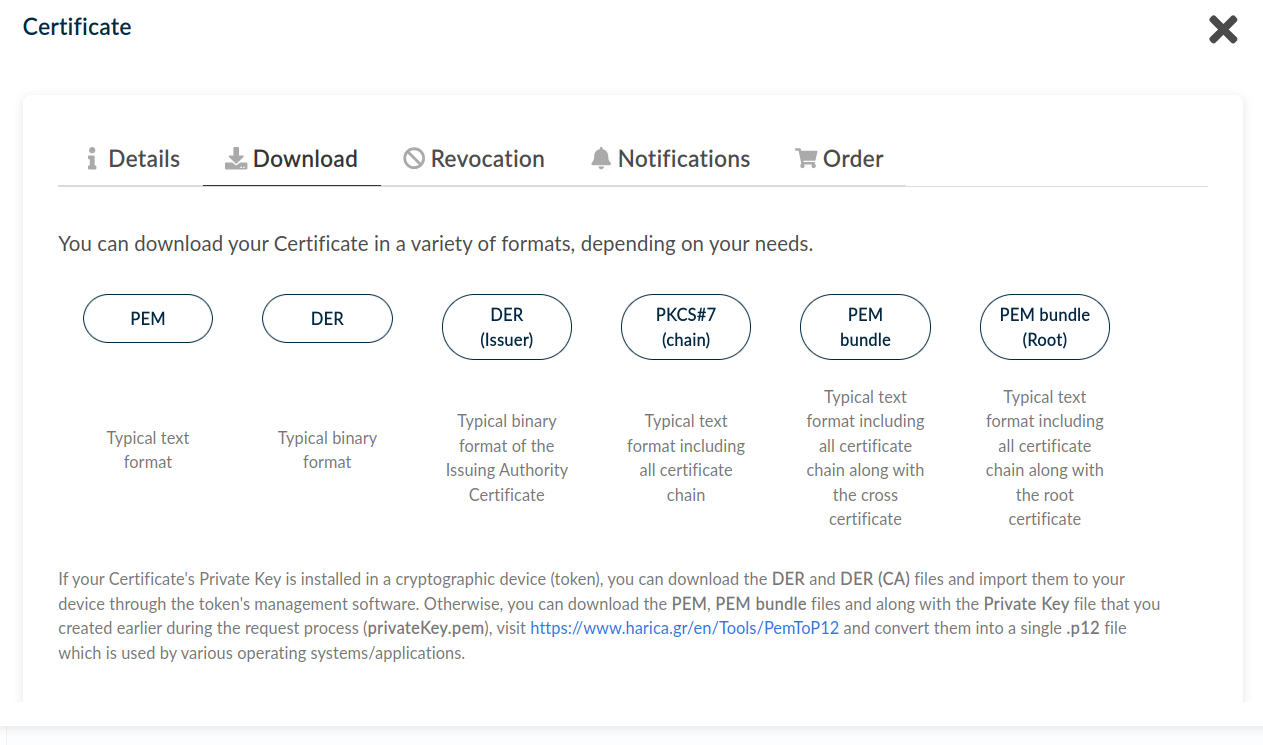Click the bell icon beside Notifications
Viewport: 1263px width, 745px height.
coord(600,158)
